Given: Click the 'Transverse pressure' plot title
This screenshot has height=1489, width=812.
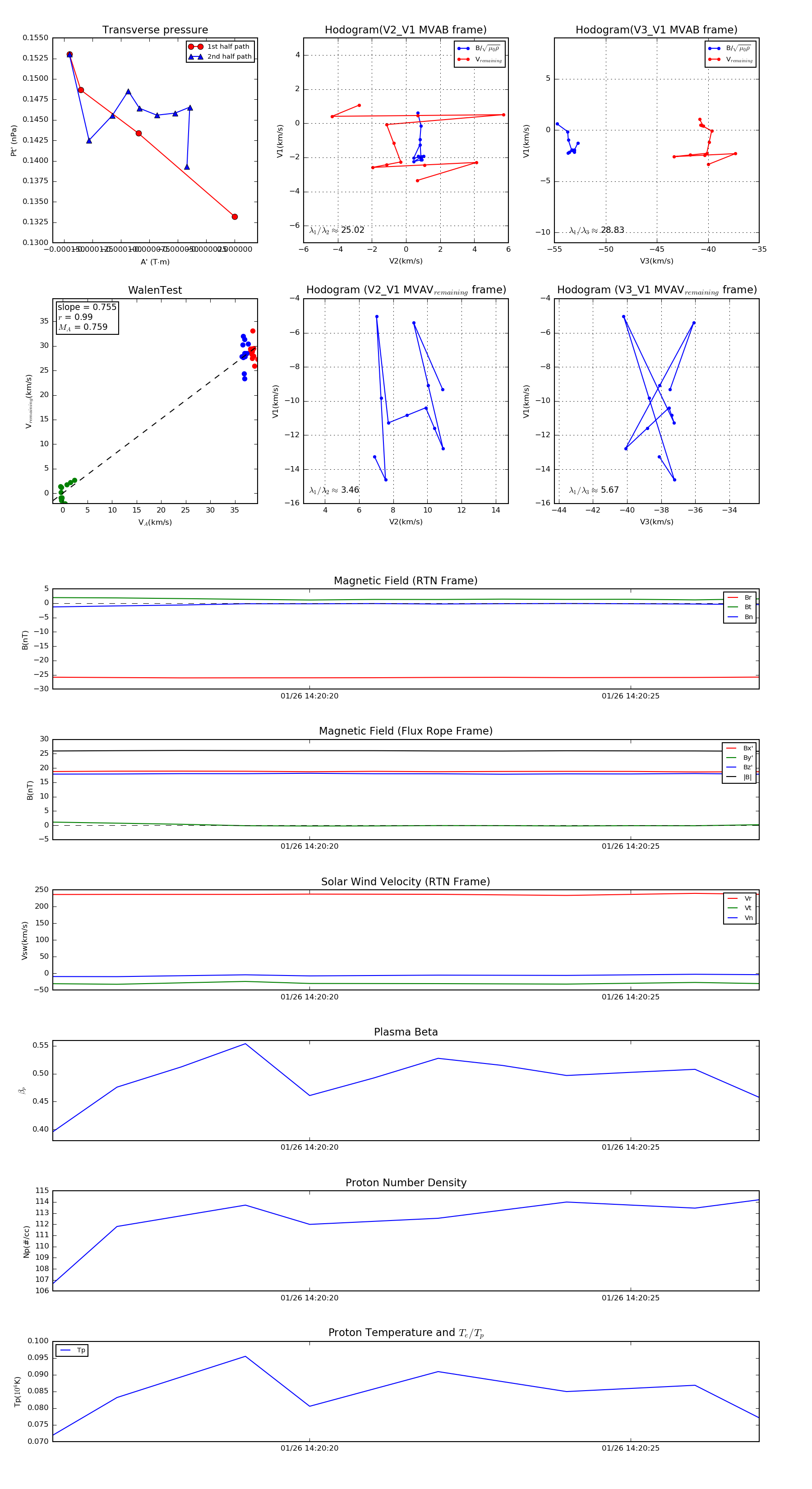Looking at the screenshot, I should coord(155,29).
